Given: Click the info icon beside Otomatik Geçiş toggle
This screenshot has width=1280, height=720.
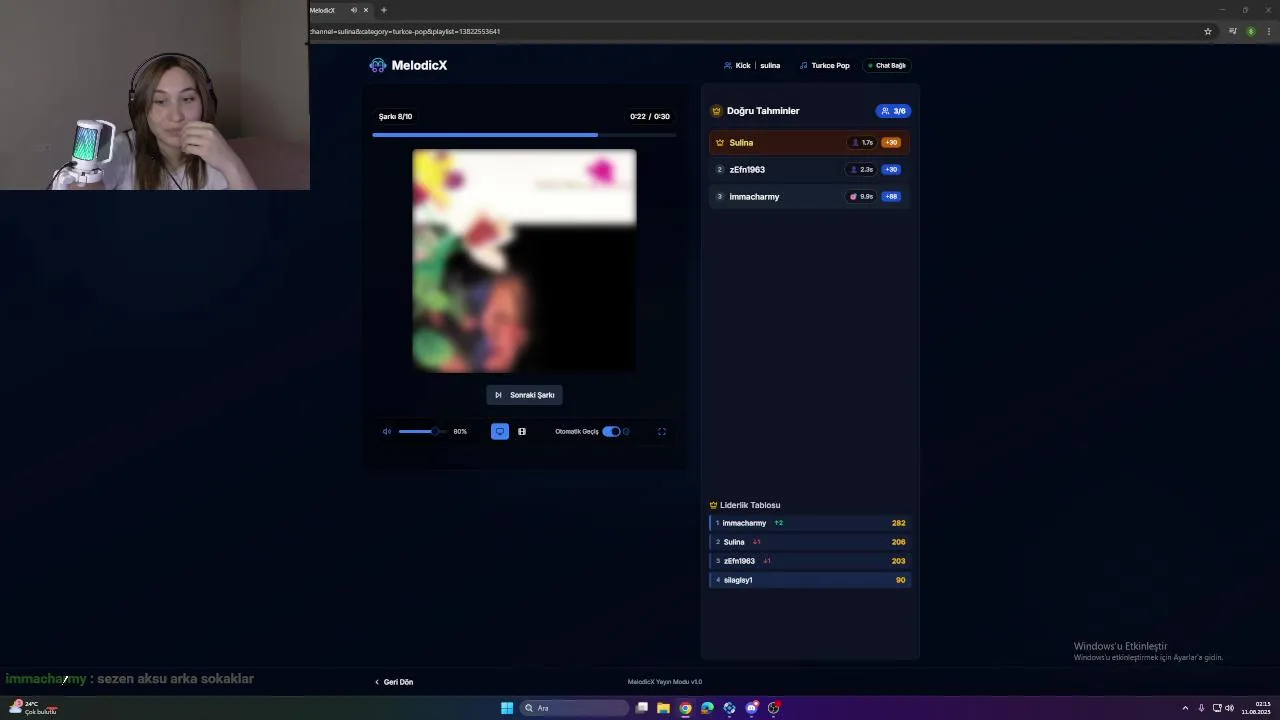Looking at the screenshot, I should (627, 432).
